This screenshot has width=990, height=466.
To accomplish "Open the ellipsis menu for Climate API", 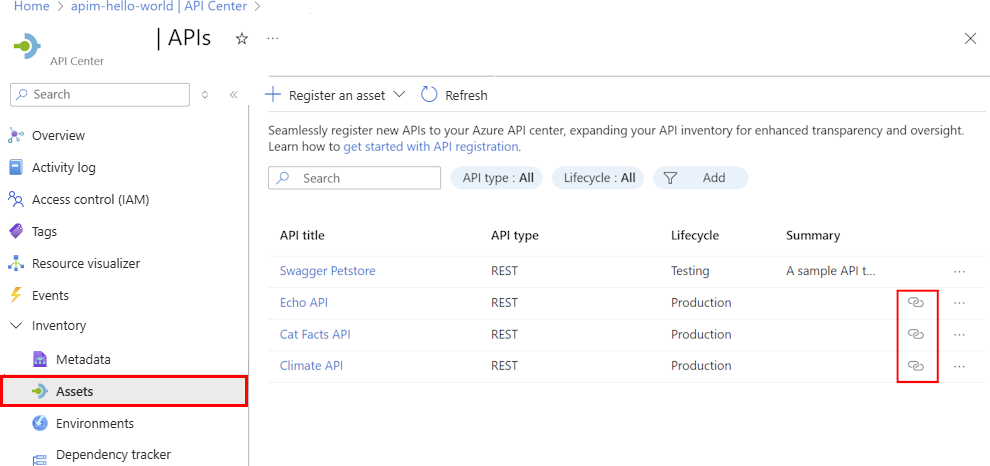I will pos(960,366).
